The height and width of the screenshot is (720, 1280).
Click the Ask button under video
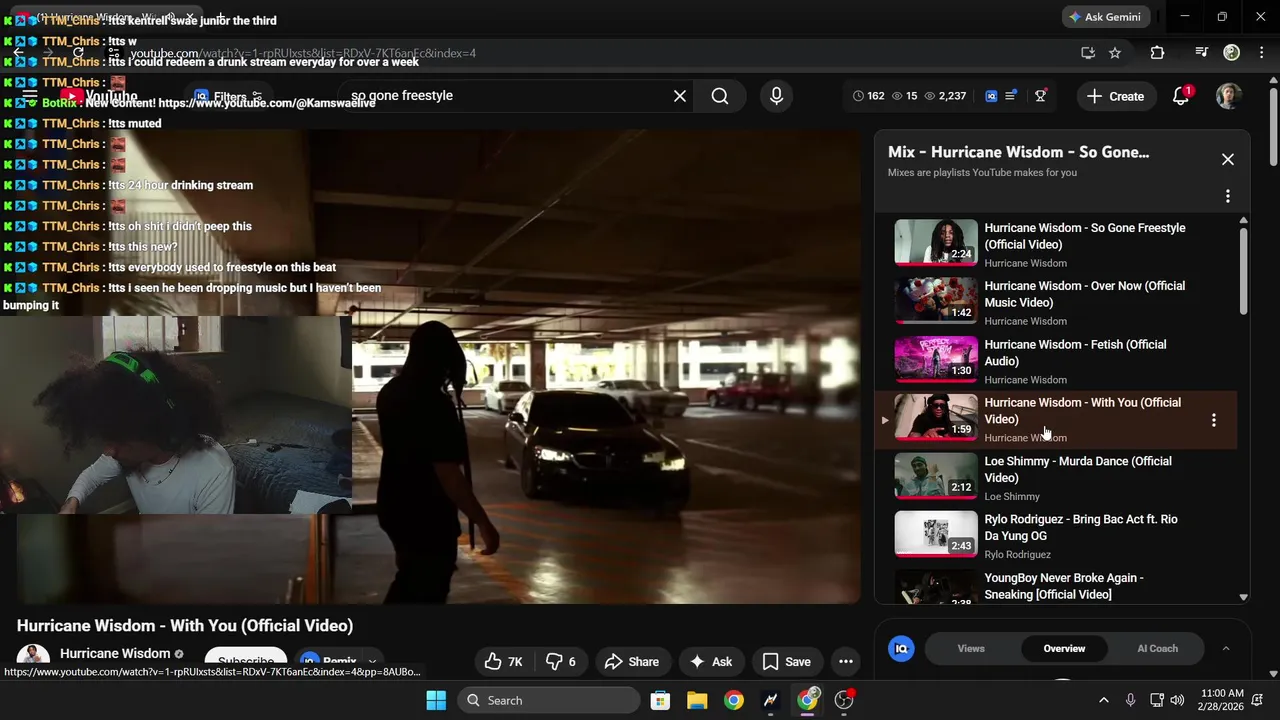point(711,661)
